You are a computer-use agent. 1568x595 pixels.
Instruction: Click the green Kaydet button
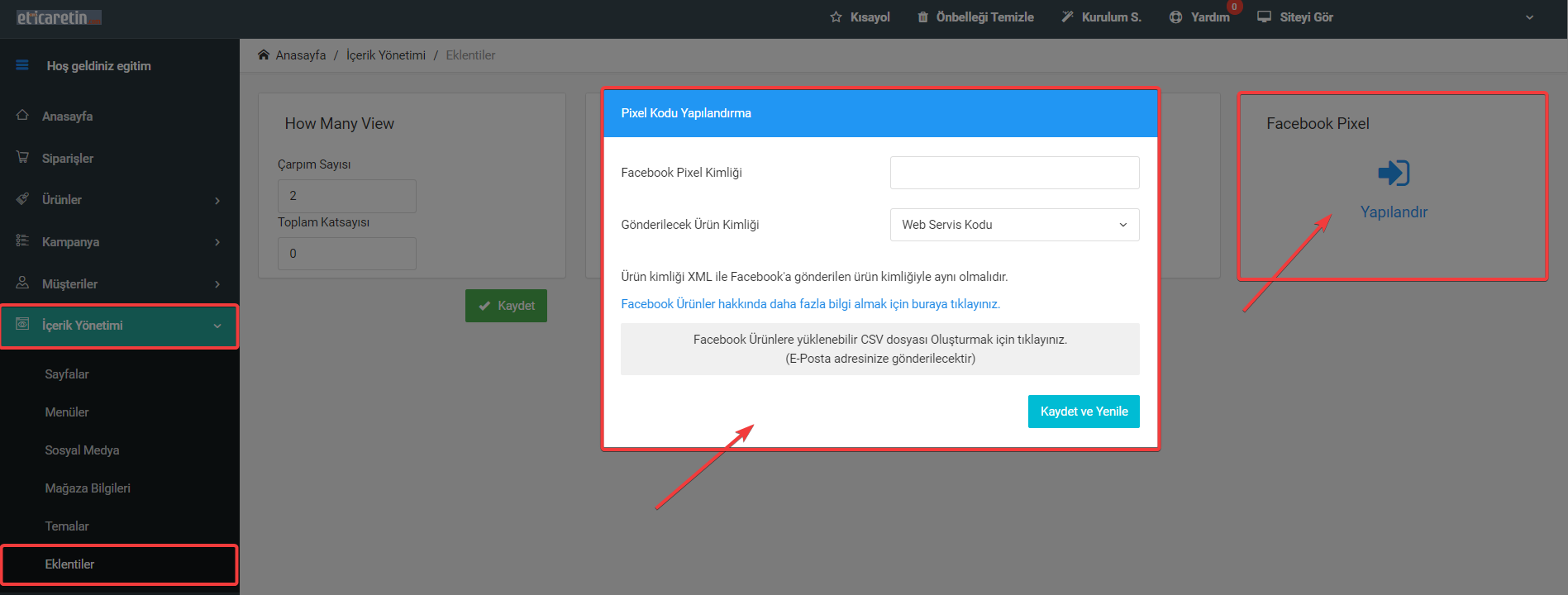pyautogui.click(x=506, y=306)
